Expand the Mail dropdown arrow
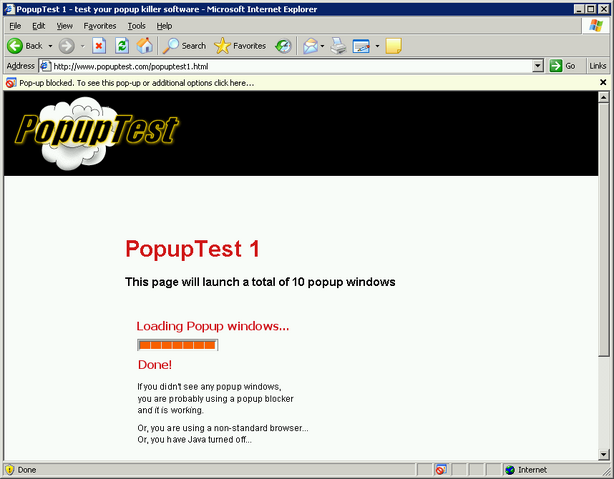The image size is (614, 479). click(322, 46)
